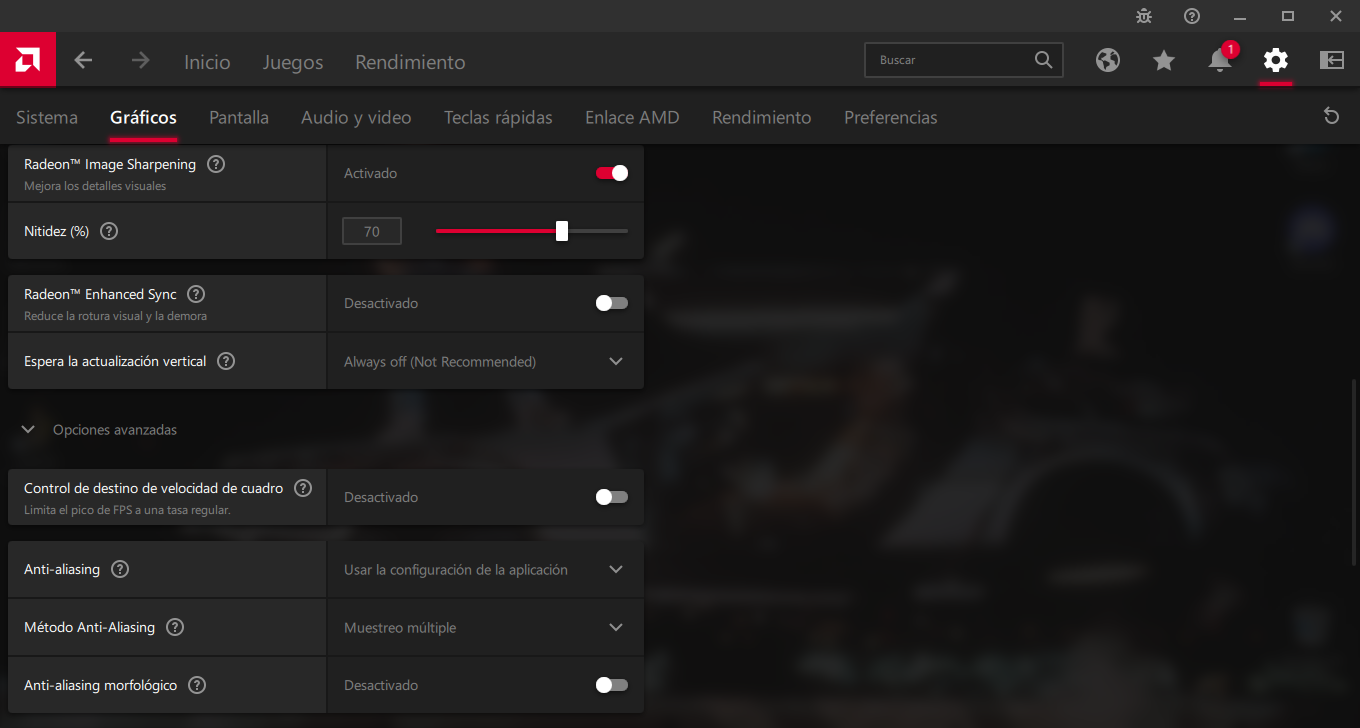The image size is (1360, 728).
Task: Open Espera la actualización vertical dropdown
Action: 485,361
